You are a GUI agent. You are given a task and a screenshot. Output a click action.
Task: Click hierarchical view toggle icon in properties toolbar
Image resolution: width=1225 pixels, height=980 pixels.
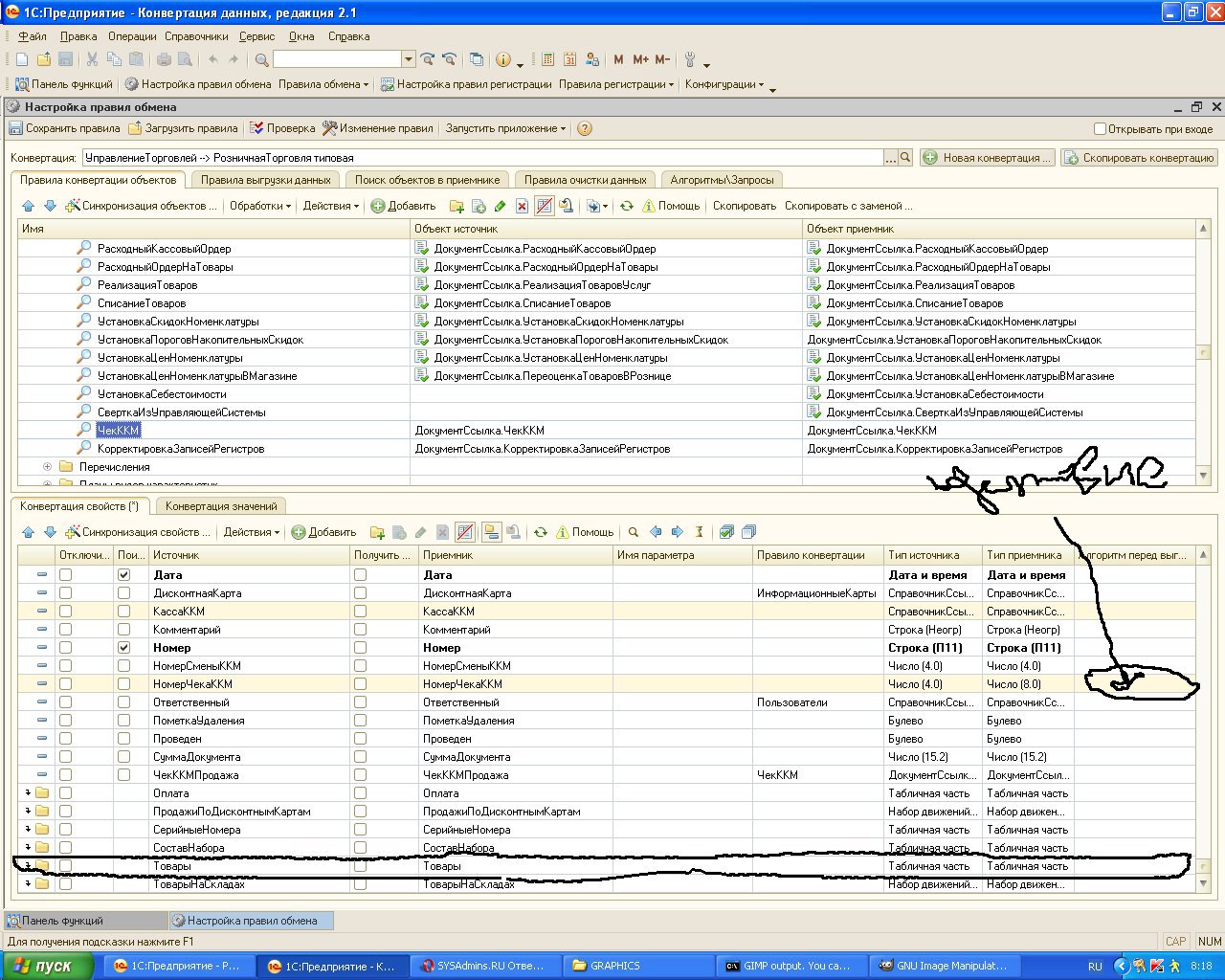(x=491, y=532)
